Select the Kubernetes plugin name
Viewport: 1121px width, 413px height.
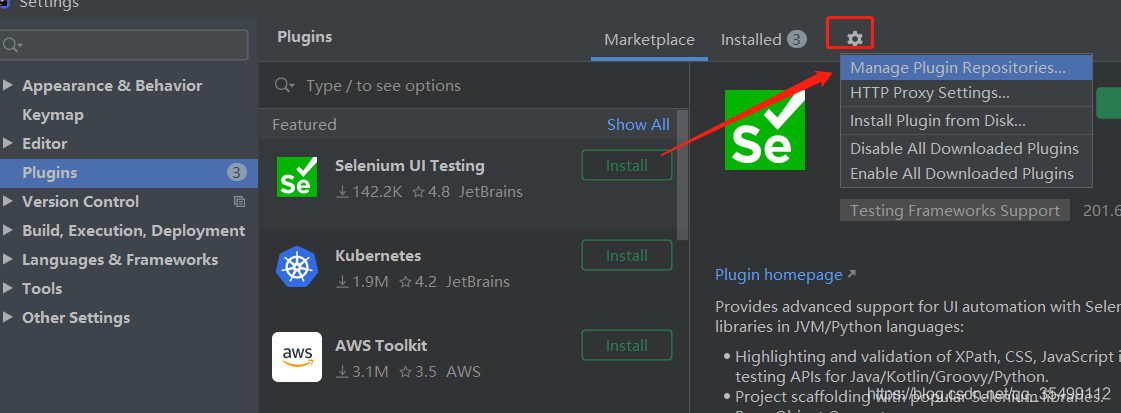coord(378,256)
